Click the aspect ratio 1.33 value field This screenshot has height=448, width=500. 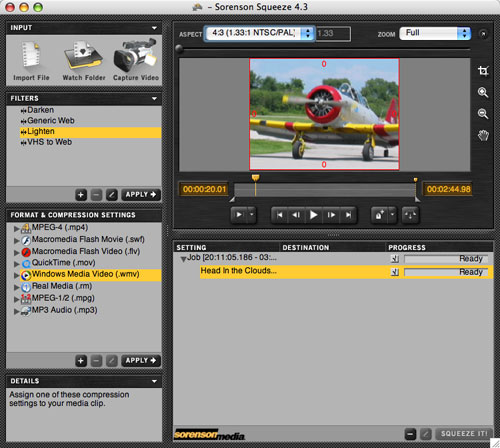coord(333,34)
